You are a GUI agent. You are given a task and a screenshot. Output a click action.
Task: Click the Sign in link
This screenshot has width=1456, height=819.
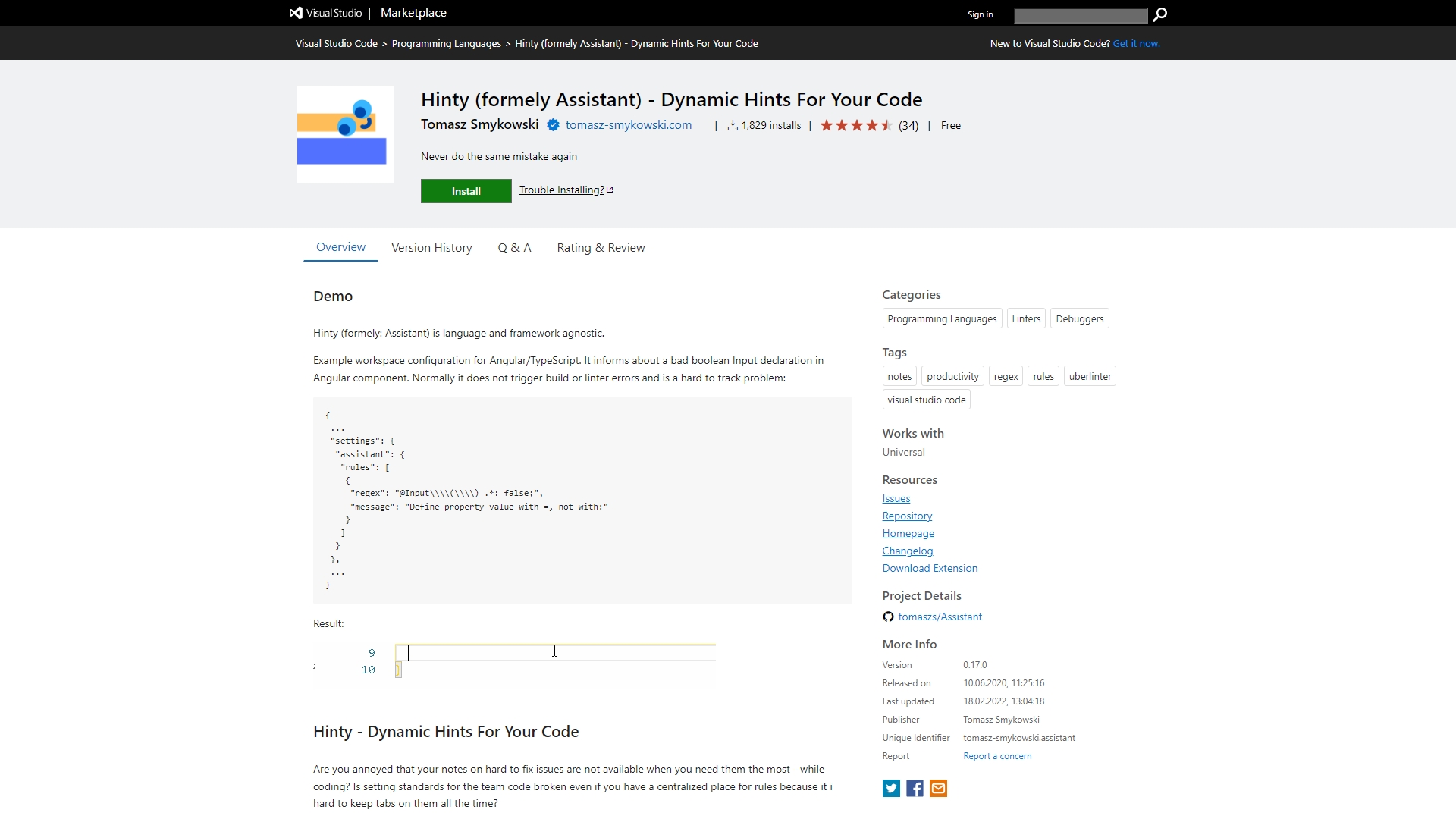coord(980,14)
